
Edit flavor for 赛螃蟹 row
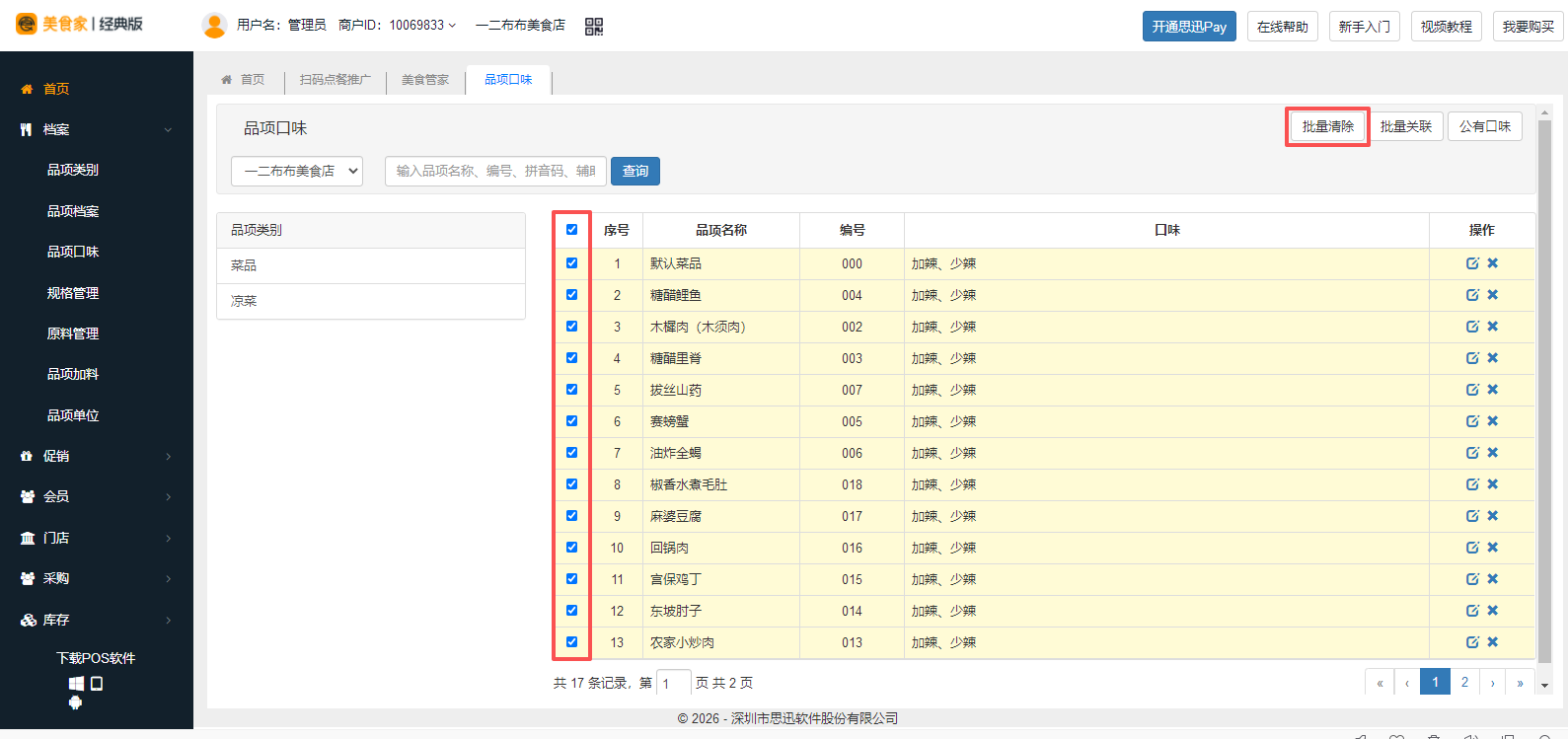coord(1472,421)
